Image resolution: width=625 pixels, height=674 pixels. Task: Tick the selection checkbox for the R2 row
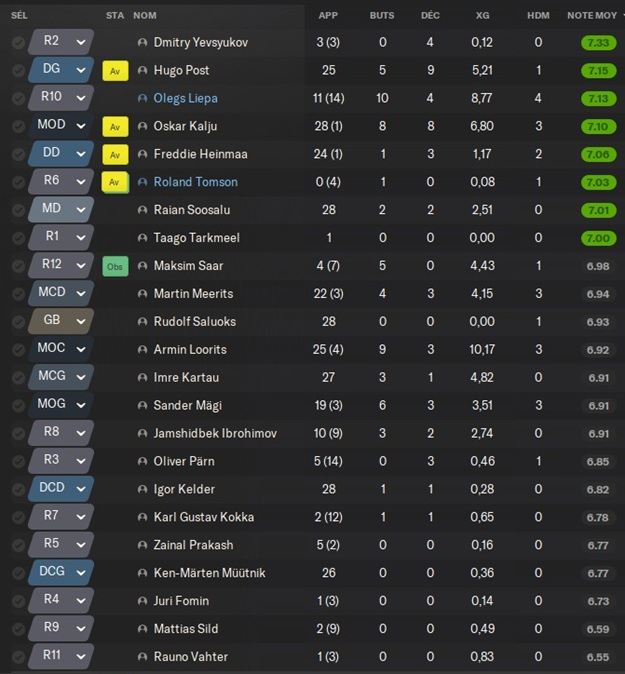[18, 43]
